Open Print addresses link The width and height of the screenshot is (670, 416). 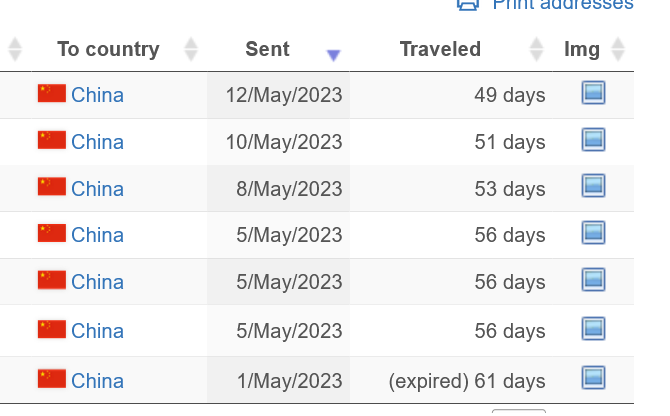coord(563,4)
